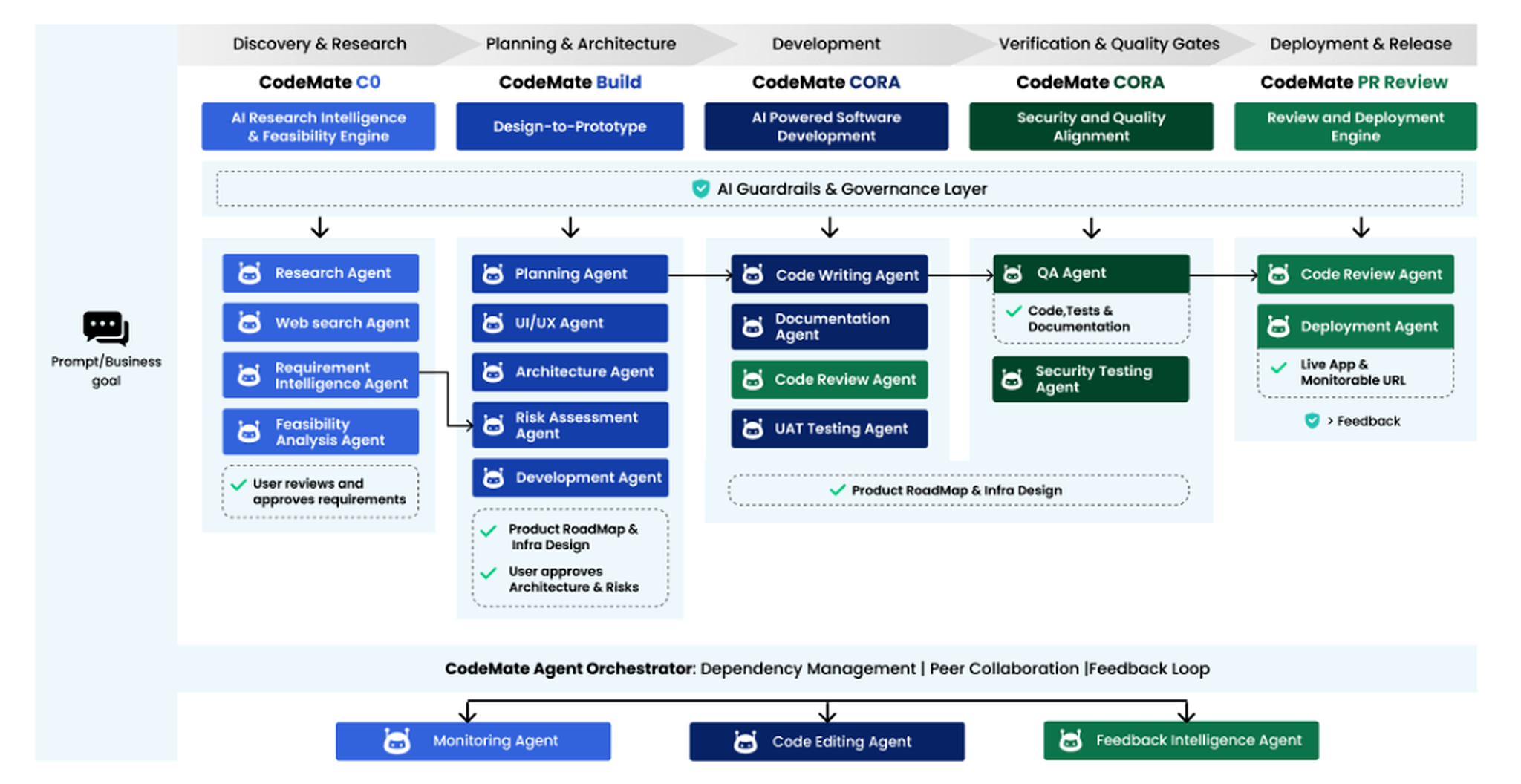Click the CodeMate C0 title
The height and width of the screenshot is (784, 1521).
[x=319, y=82]
